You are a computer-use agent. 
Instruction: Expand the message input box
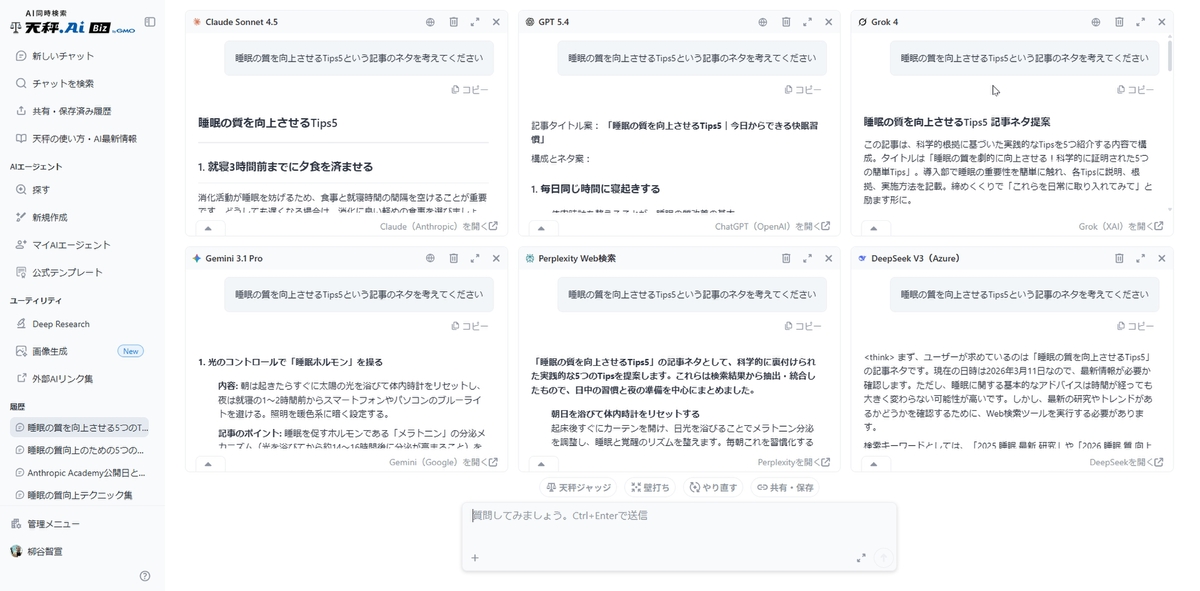tap(861, 558)
